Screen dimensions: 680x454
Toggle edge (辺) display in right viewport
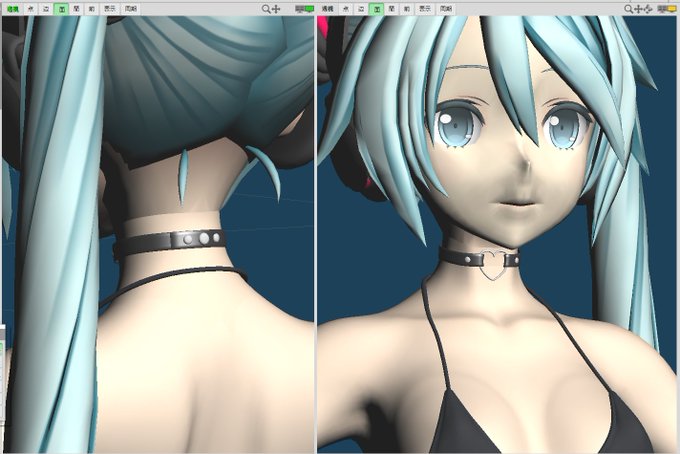(361, 9)
